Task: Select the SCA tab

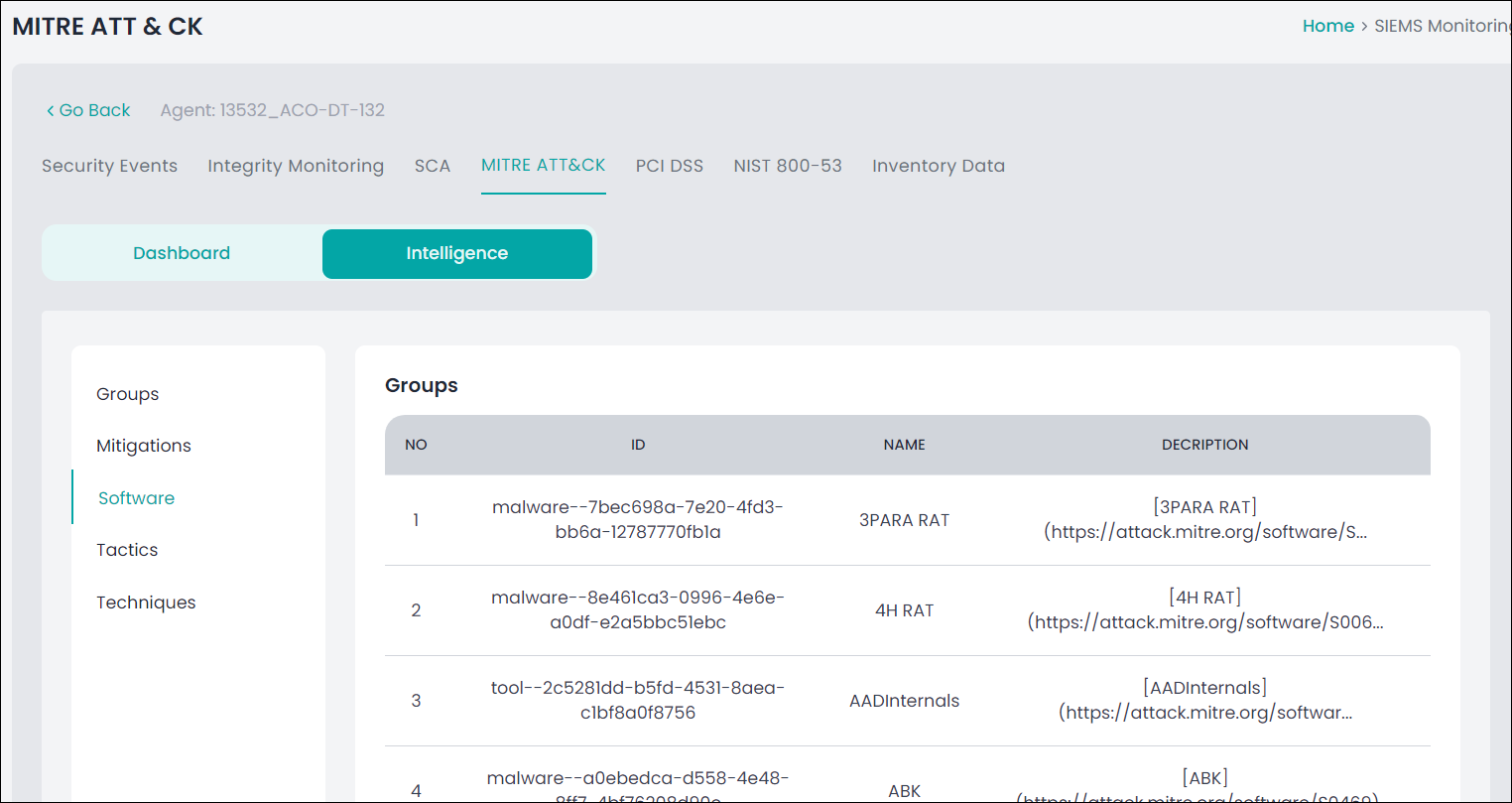Action: (433, 166)
